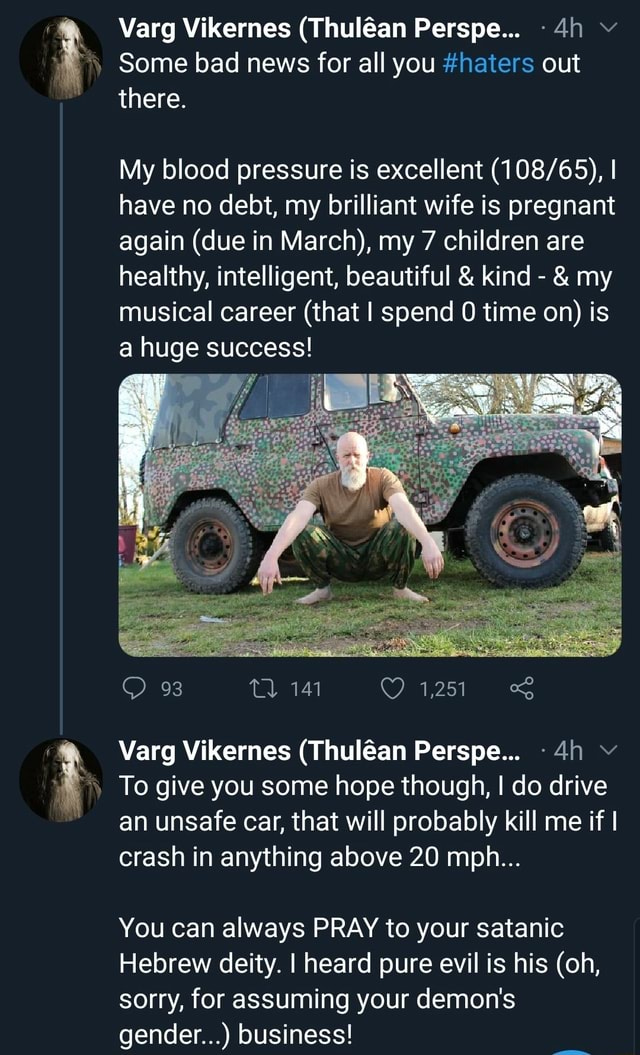Open the first tweet's 4h timestamp
Viewport: 640px width, 1055px height.
(568, 28)
